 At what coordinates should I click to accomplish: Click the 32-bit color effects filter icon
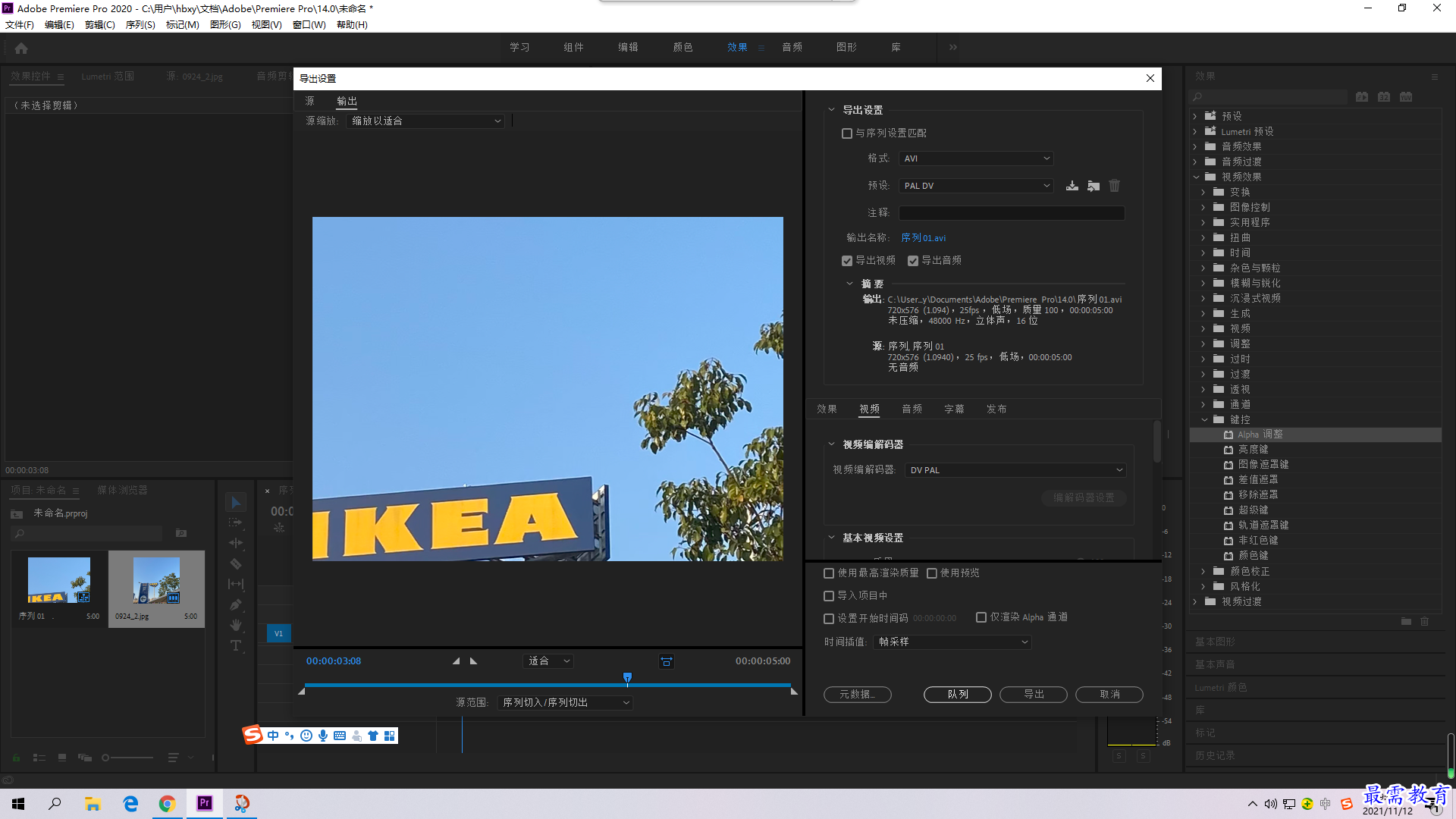[1384, 97]
